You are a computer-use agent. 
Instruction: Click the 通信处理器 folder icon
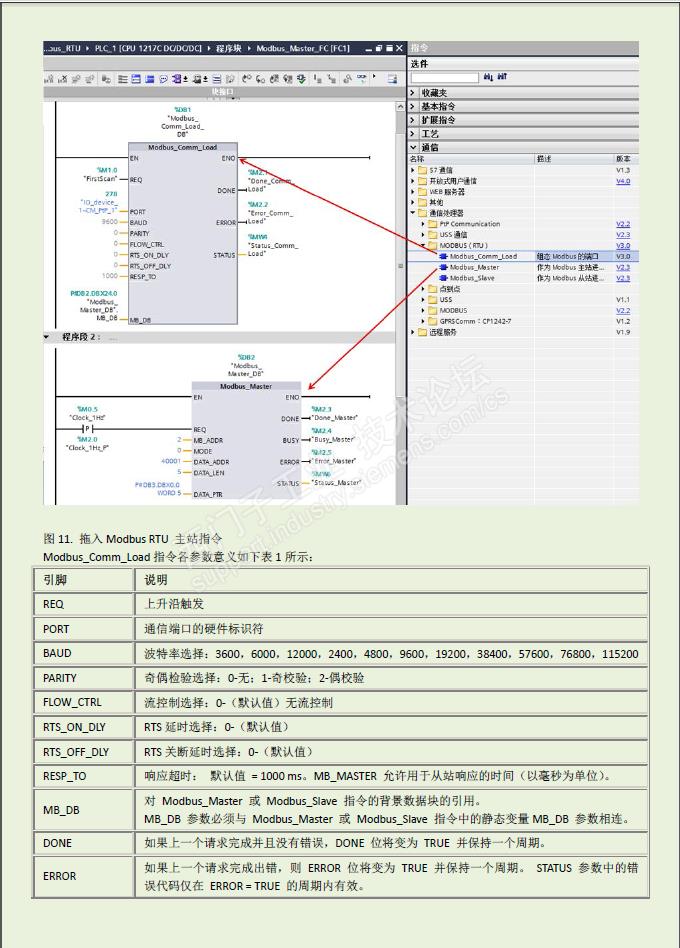[x=423, y=213]
